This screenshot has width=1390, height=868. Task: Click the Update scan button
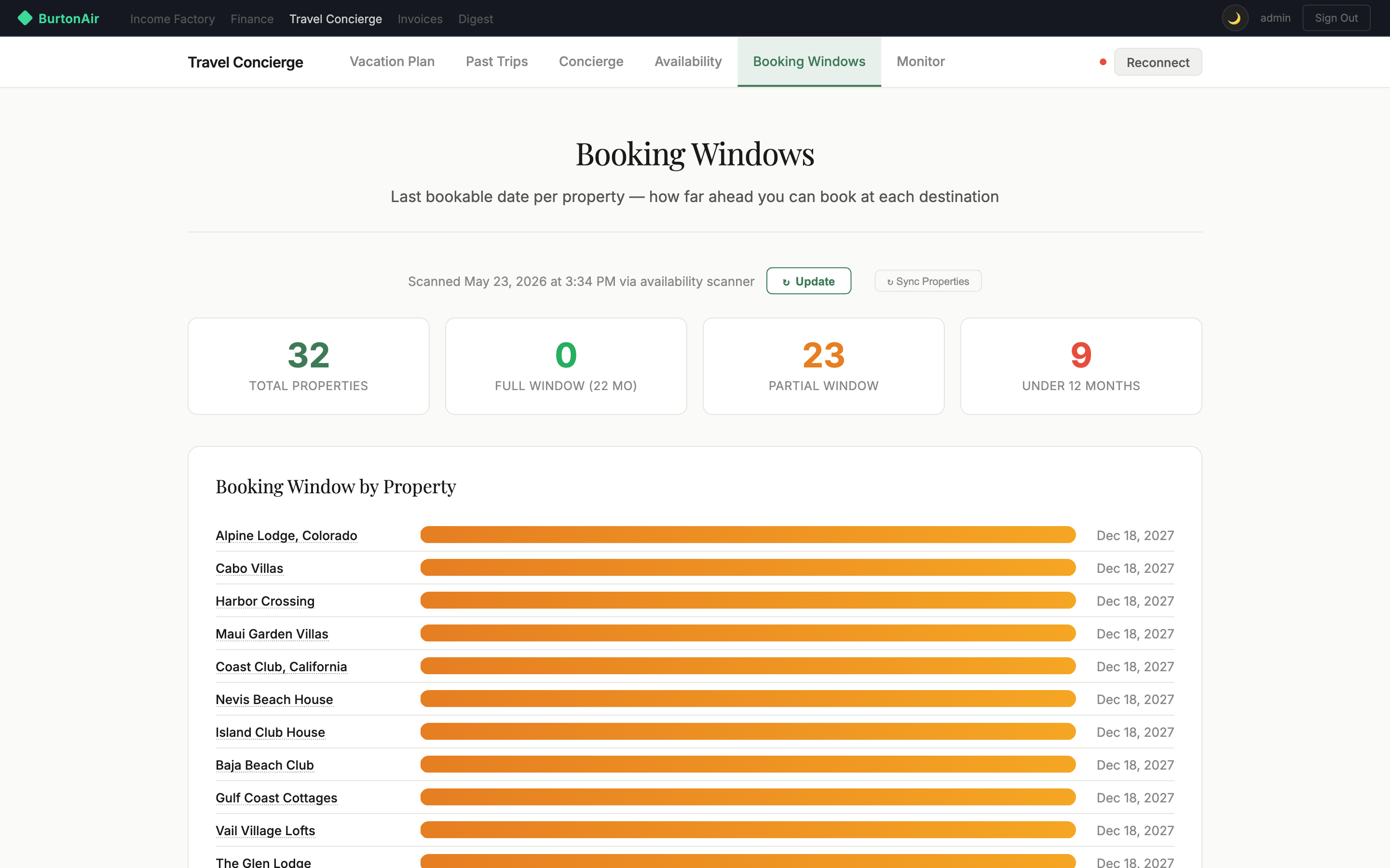(x=808, y=281)
